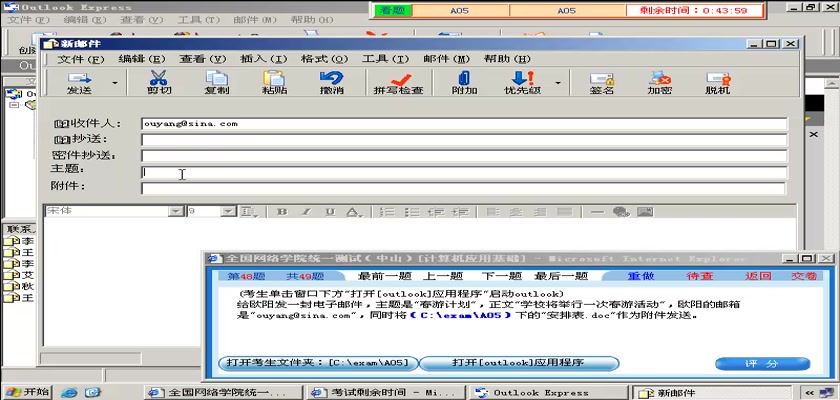This screenshot has height=400, width=840.
Task: Click the insert hyperlink icon
Action: [621, 212]
